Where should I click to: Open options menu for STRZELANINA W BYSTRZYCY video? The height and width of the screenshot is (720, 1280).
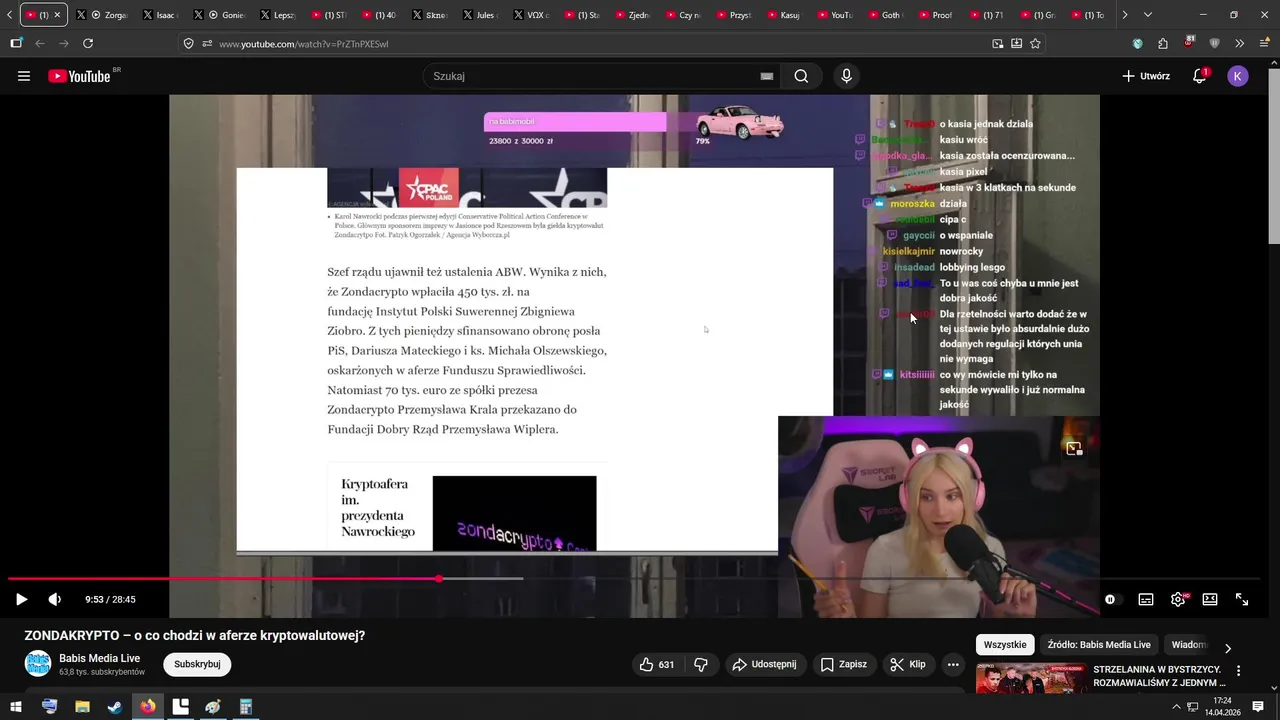point(1239,671)
